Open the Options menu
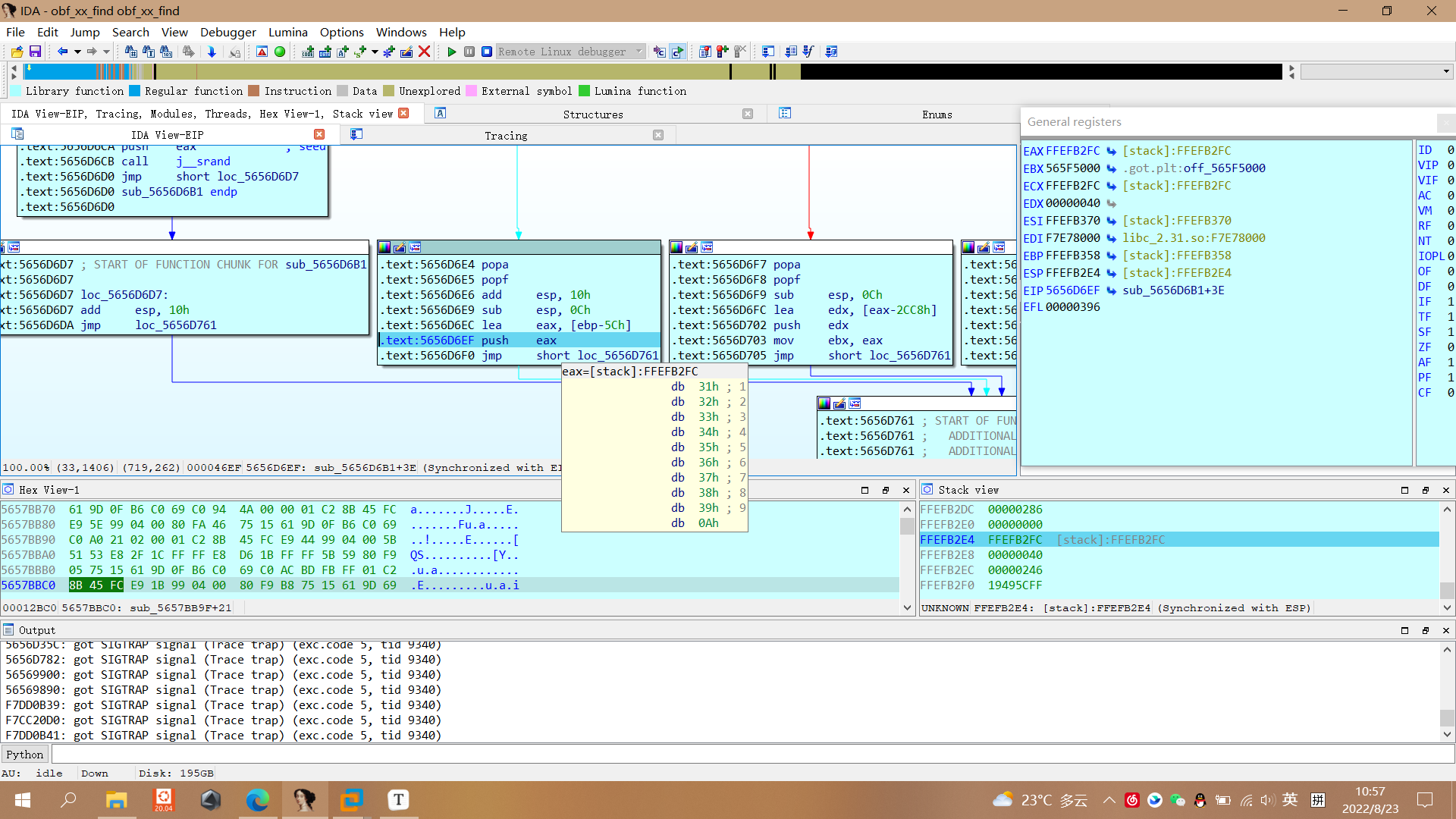Viewport: 1456px width, 819px height. 342,32
